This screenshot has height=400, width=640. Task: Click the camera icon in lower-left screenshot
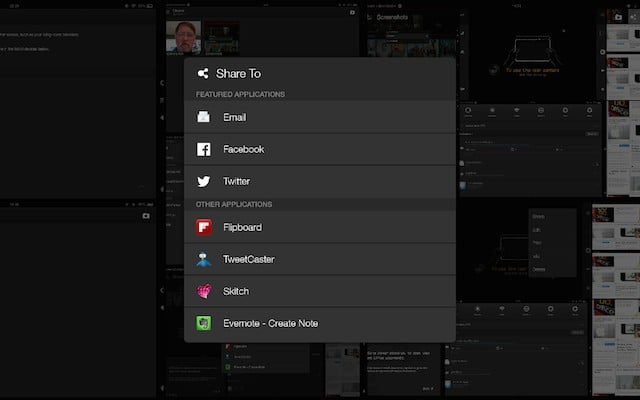coord(146,216)
